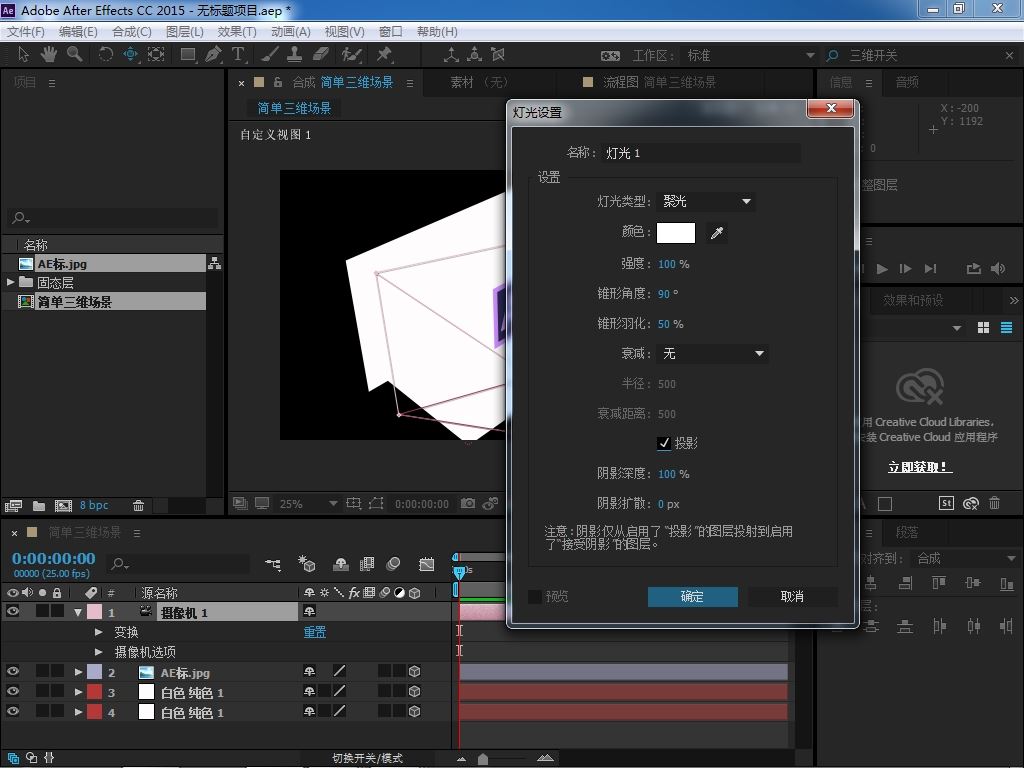Viewport: 1024px width, 768px height.
Task: Select the Puppet Pin tool
Action: 384,54
